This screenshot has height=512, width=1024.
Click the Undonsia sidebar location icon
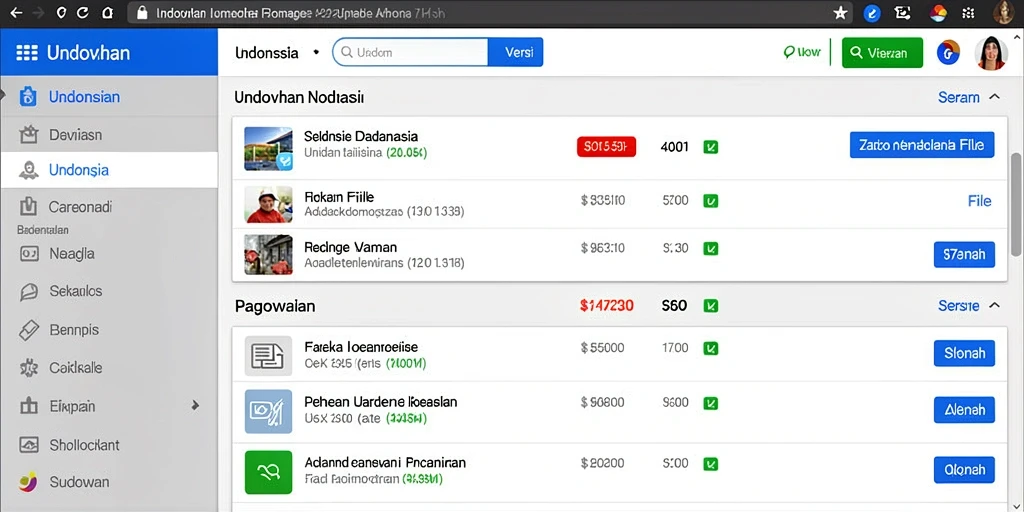coord(28,170)
